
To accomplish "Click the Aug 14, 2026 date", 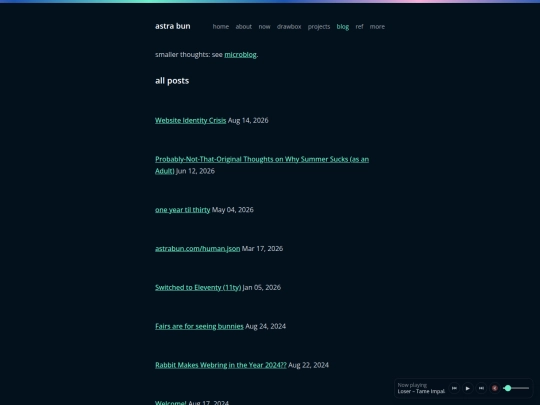I will click(x=248, y=120).
